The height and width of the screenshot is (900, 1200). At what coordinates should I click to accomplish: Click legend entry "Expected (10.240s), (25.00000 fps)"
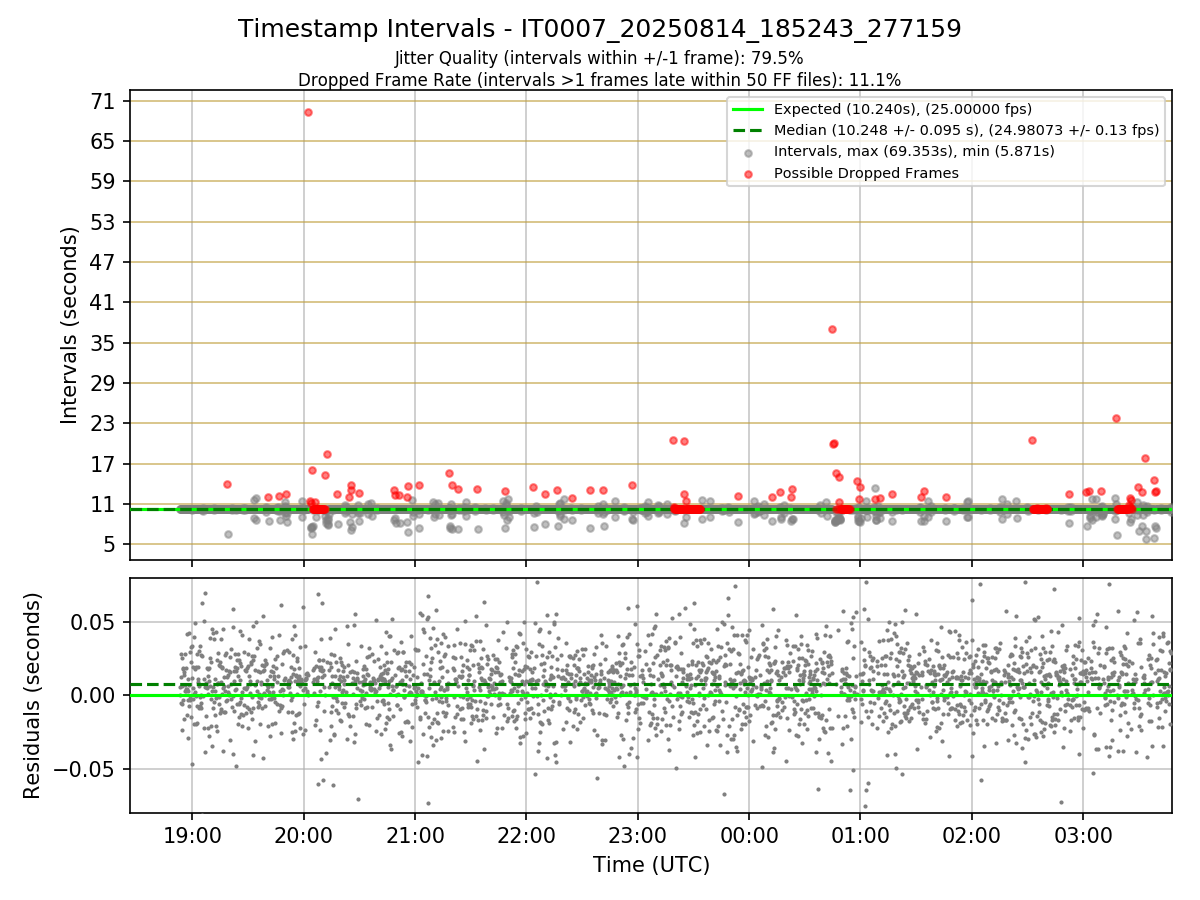point(903,109)
